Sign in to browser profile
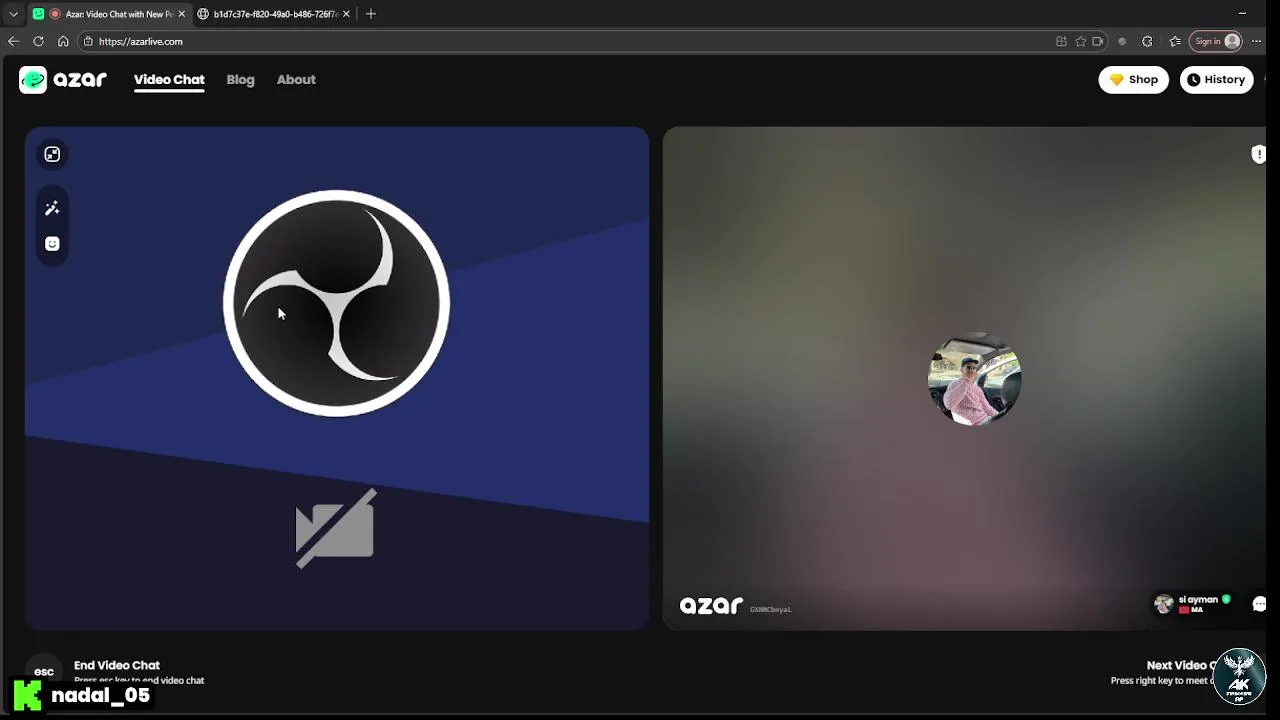 click(x=1216, y=42)
